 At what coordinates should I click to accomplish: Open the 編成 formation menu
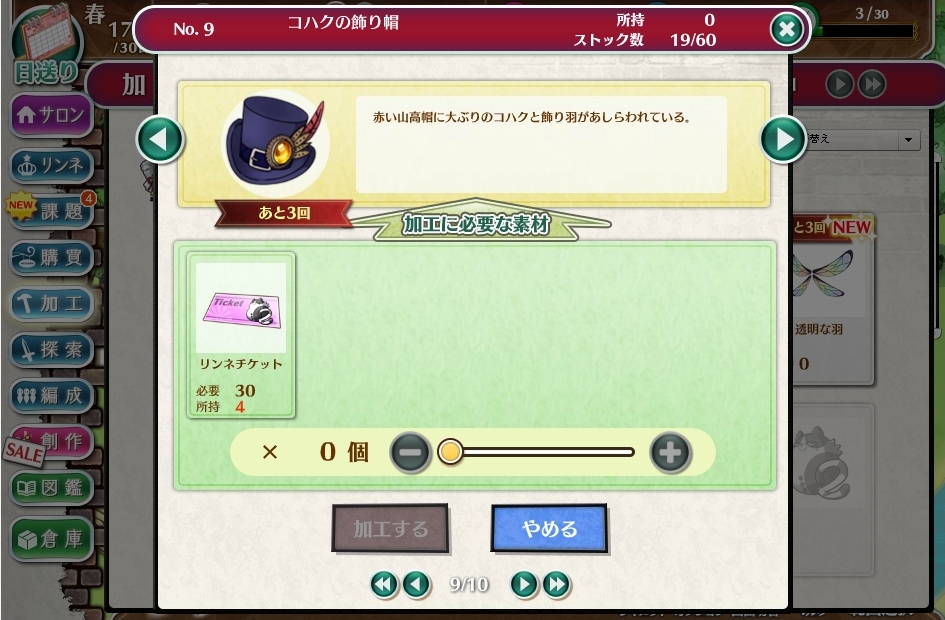51,395
